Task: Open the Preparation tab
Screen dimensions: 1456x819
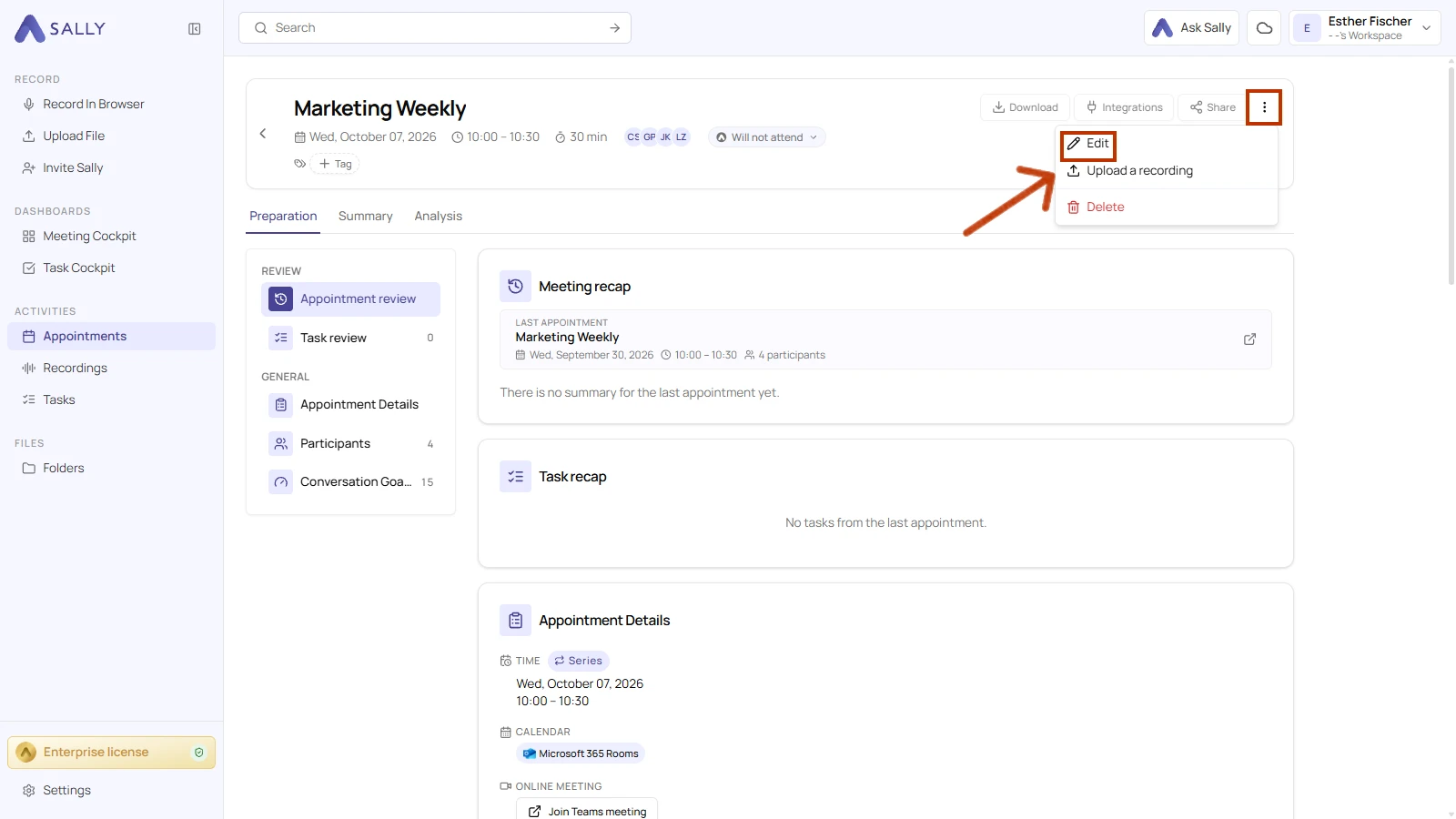Action: [x=283, y=217]
